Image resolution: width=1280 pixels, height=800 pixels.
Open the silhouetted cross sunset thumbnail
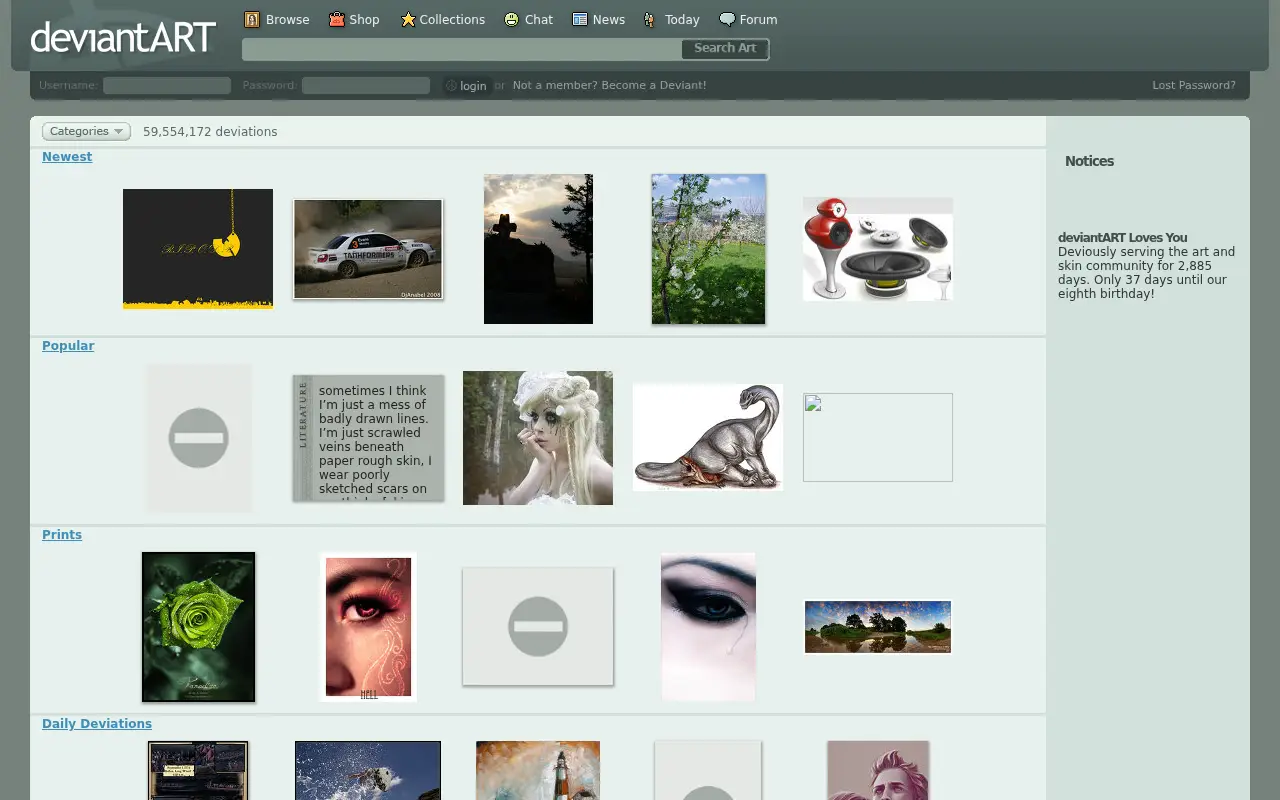click(x=538, y=249)
